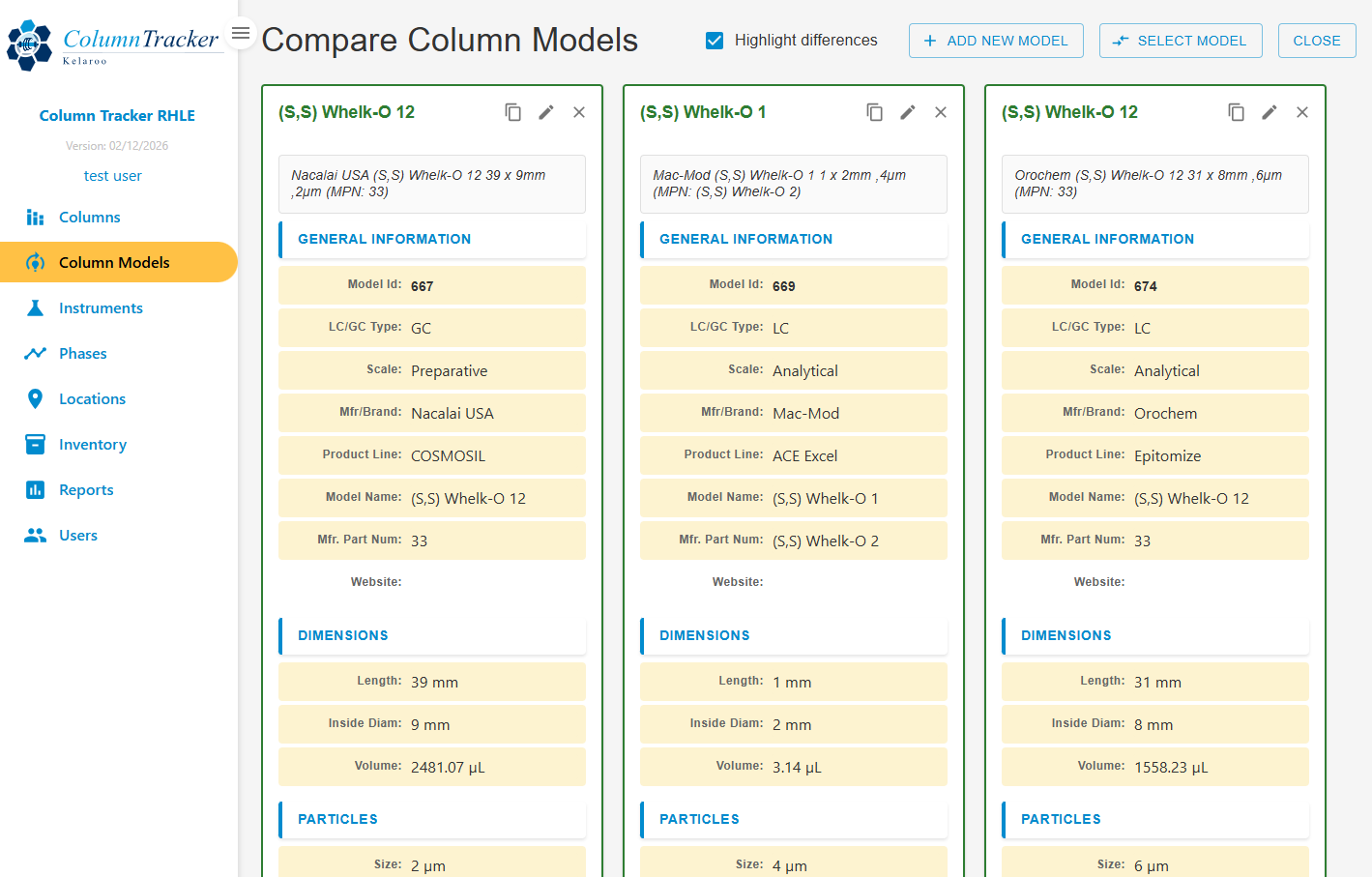The image size is (1372, 877).
Task: Uncheck Highlight differences checkbox
Action: click(715, 41)
